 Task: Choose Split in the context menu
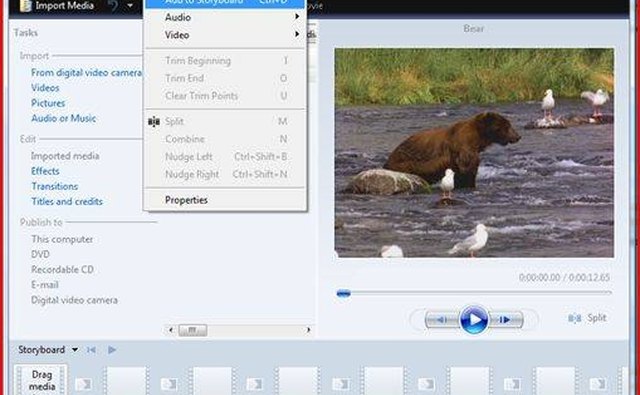pyautogui.click(x=225, y=121)
